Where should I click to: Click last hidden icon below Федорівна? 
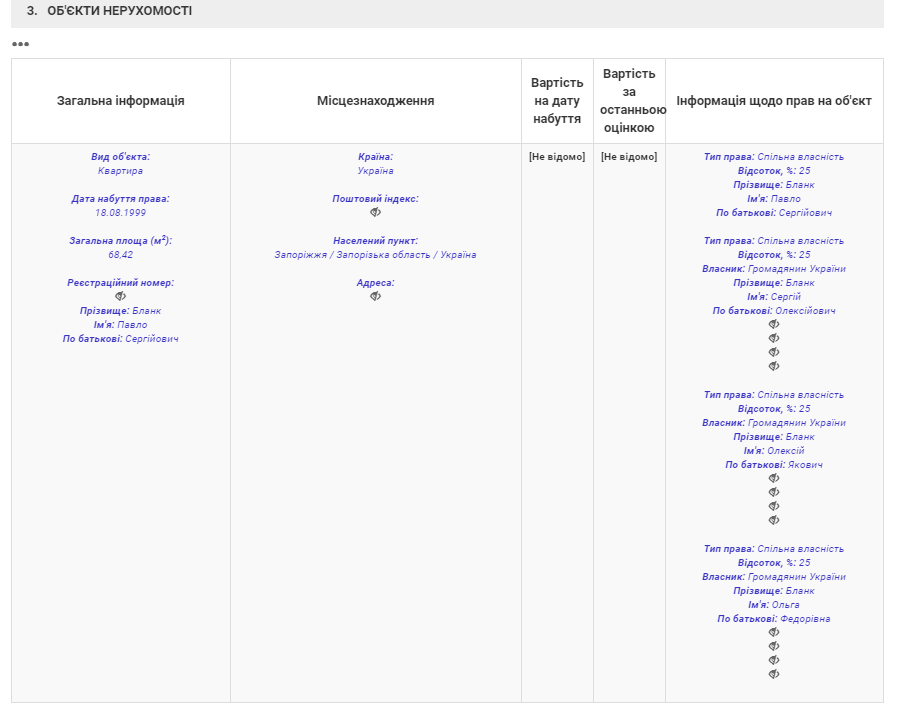pos(773,675)
